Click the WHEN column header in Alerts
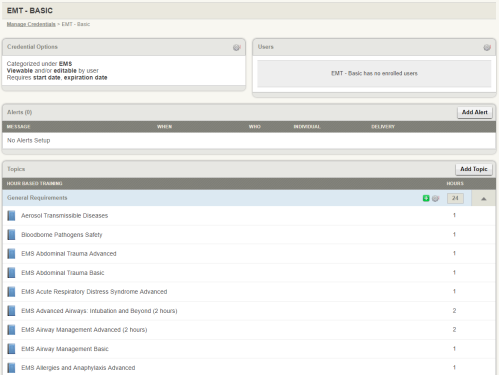Screen dimensions: 499x375 tap(165, 127)
